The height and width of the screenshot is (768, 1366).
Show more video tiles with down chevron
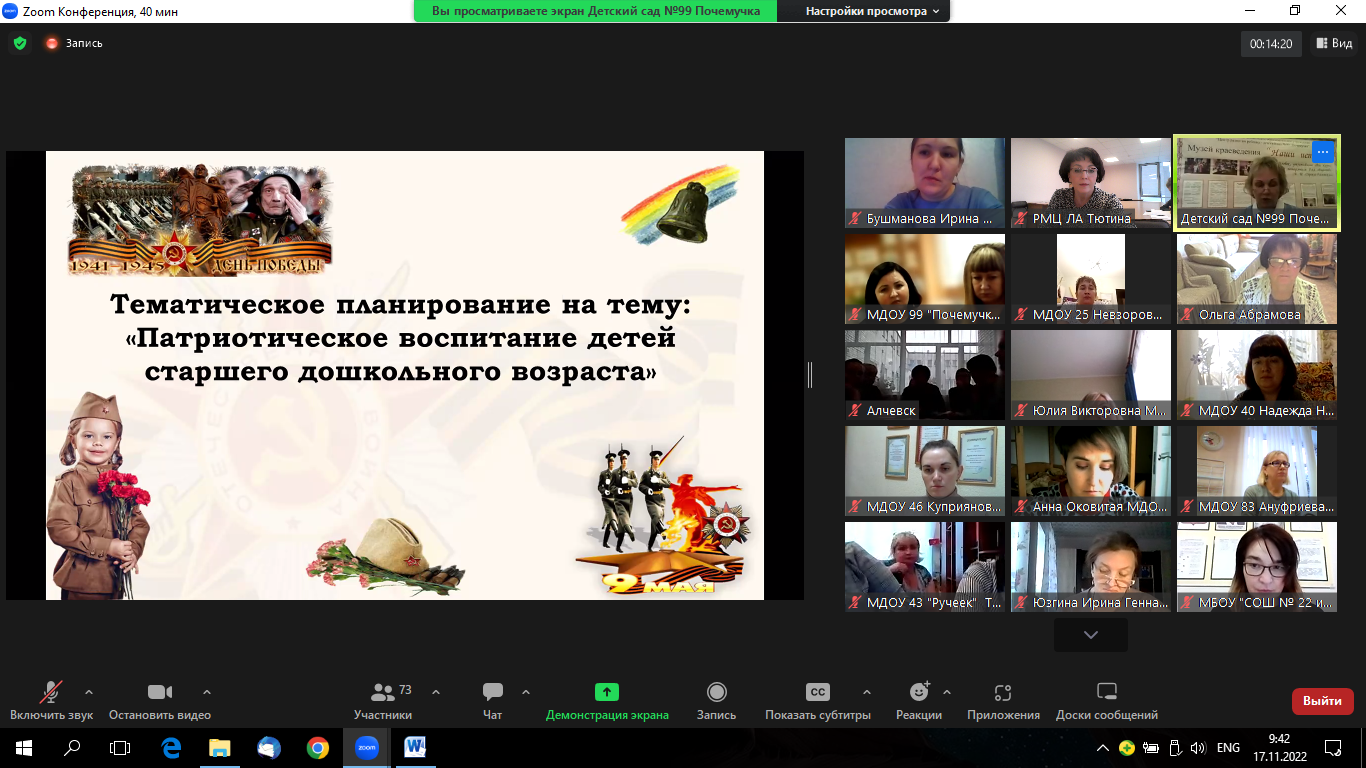[x=1090, y=635]
